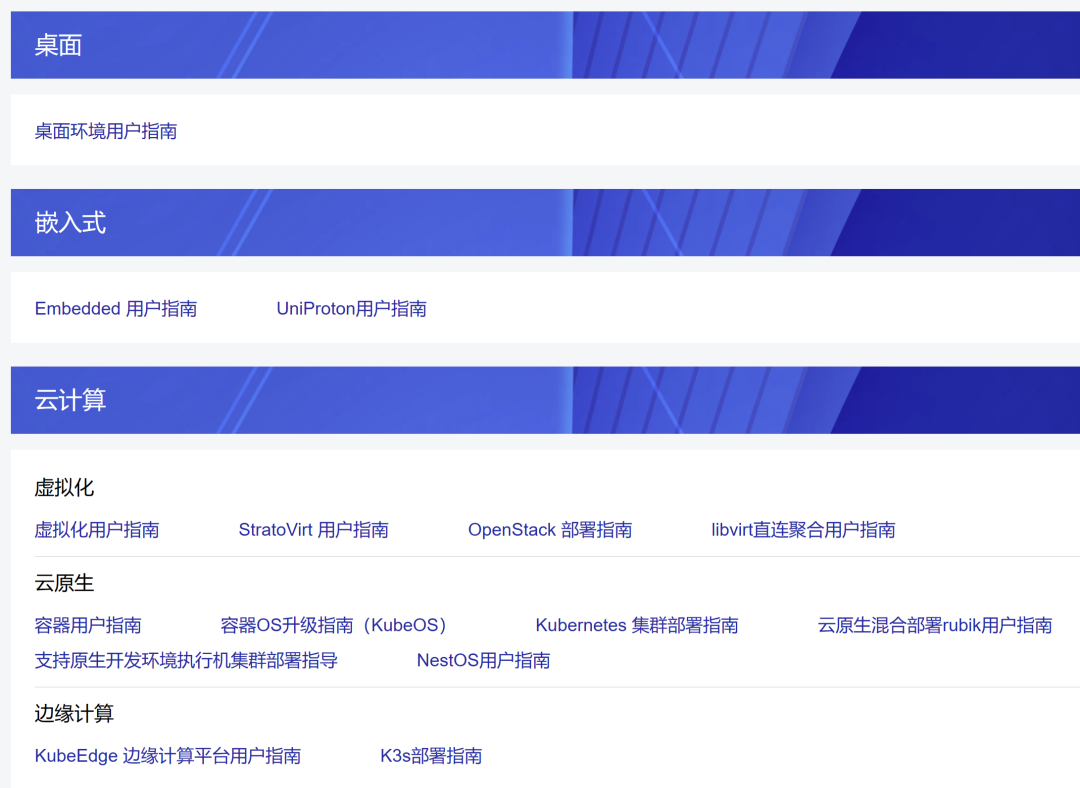Open the Embedded 用户指南
1080x788 pixels.
coord(116,309)
